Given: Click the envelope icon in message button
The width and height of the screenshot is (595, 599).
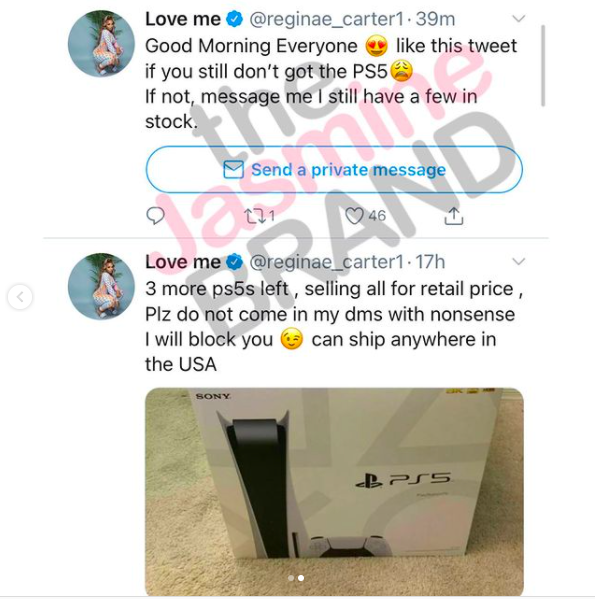Looking at the screenshot, I should pos(233,170).
